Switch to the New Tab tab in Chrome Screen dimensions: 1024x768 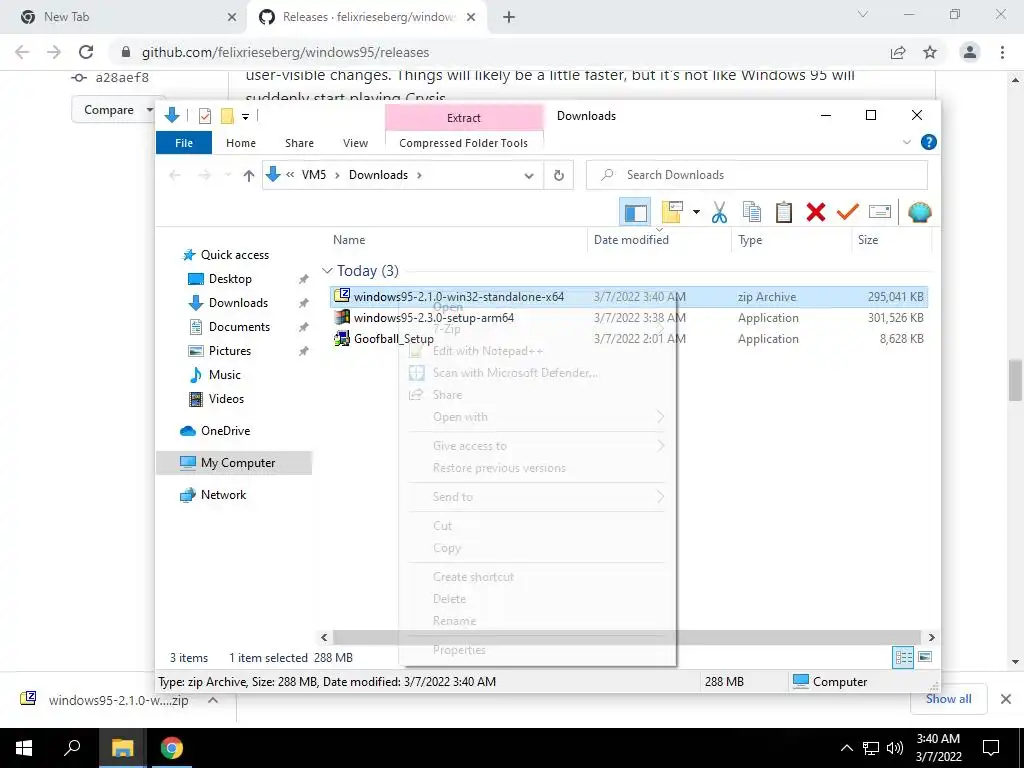point(124,17)
